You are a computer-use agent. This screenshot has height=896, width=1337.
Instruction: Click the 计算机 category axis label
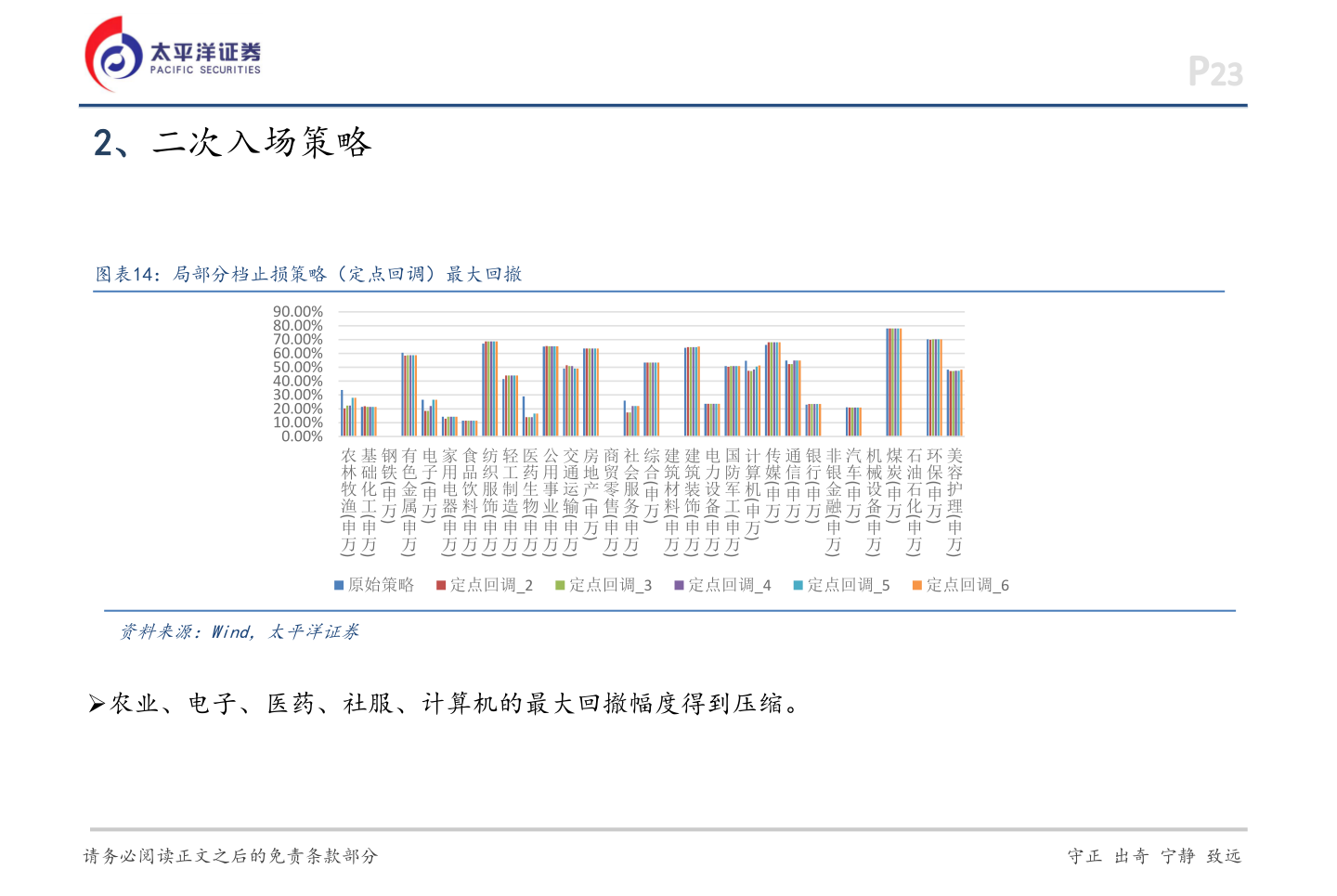click(x=753, y=493)
